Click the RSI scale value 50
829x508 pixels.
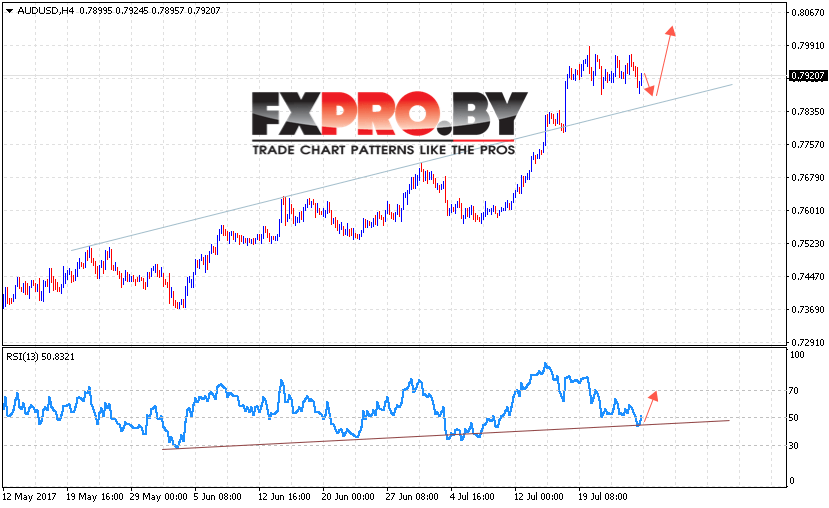point(794,418)
